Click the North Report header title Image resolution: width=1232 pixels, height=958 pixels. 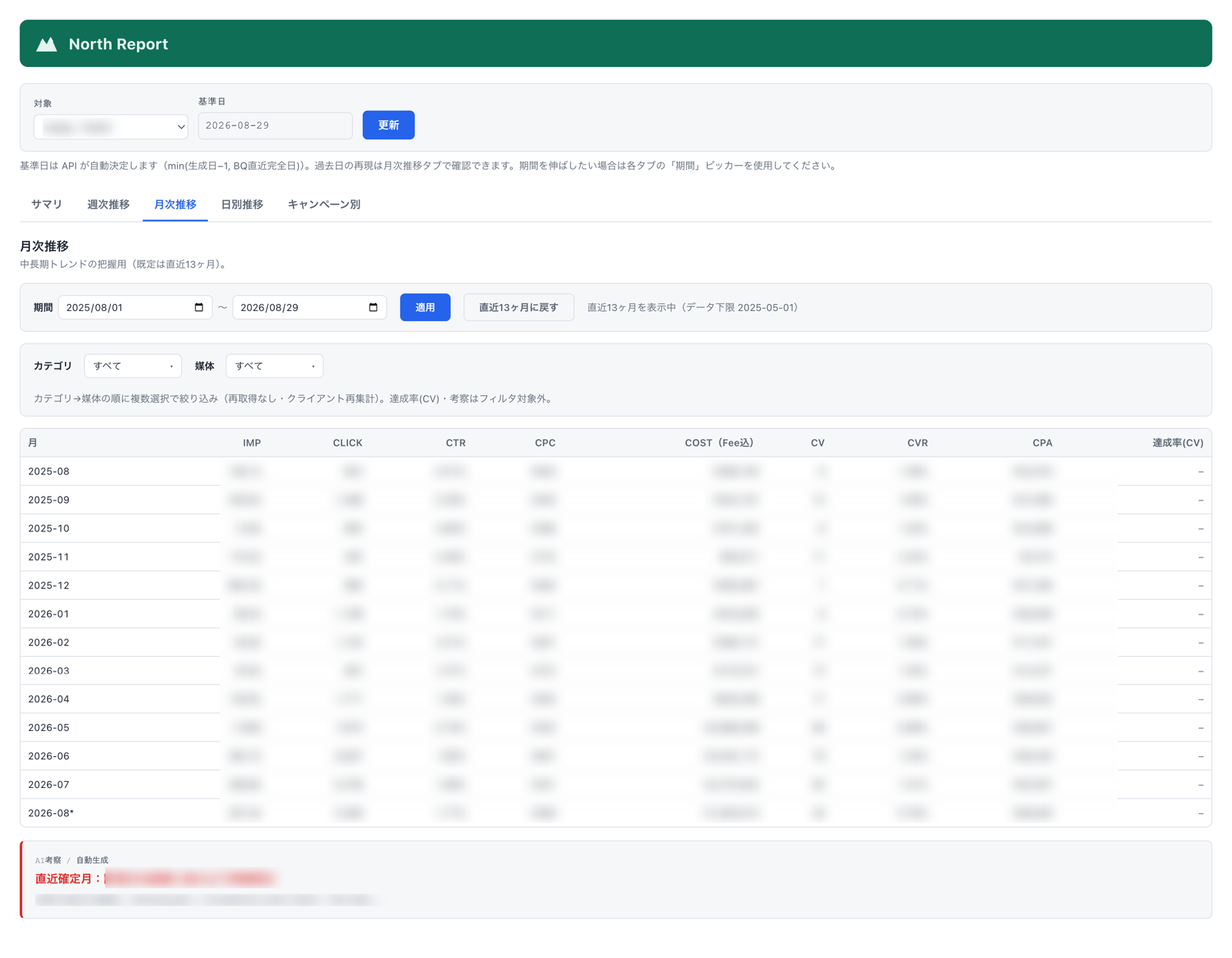click(119, 44)
